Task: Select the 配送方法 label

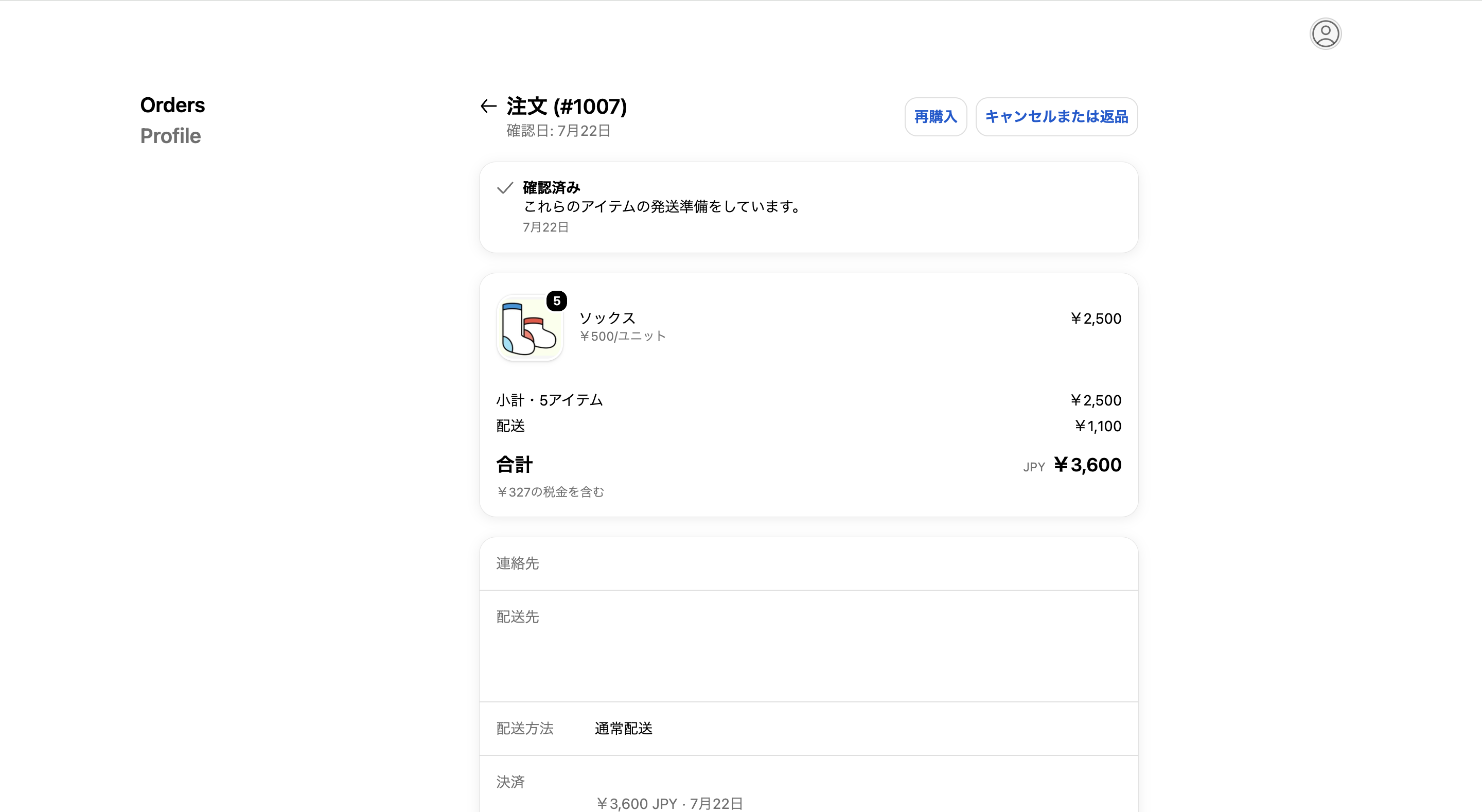Action: click(x=525, y=729)
